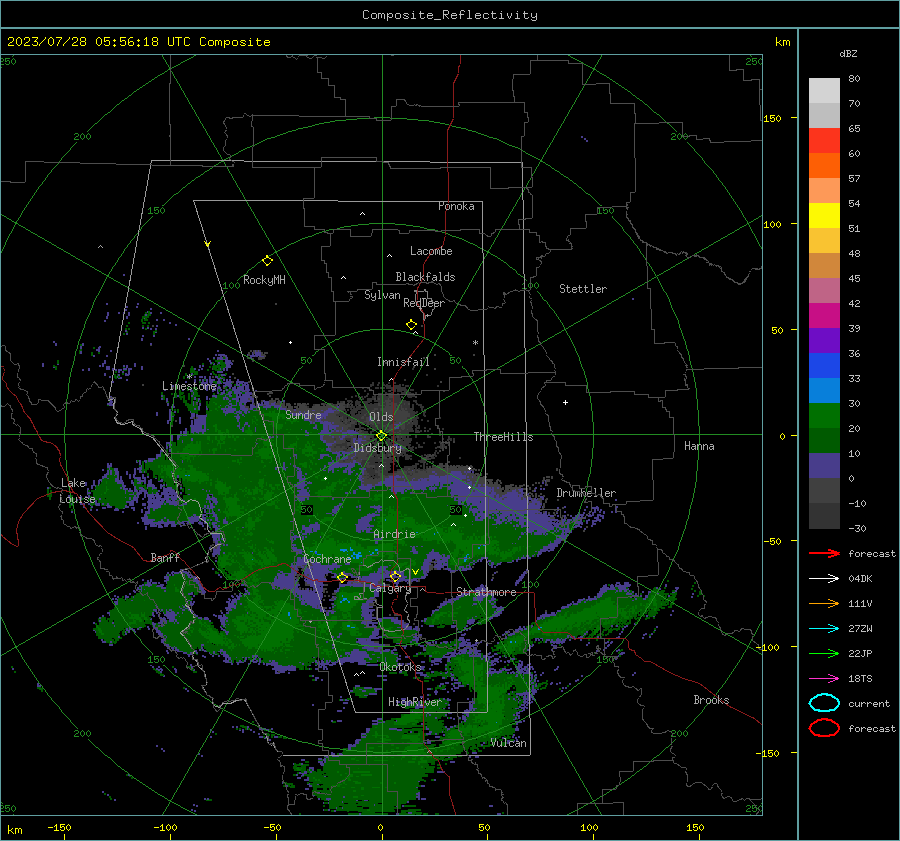Click yellow diamond marker below Cochrane
Image resolution: width=900 pixels, height=841 pixels.
coord(343,578)
